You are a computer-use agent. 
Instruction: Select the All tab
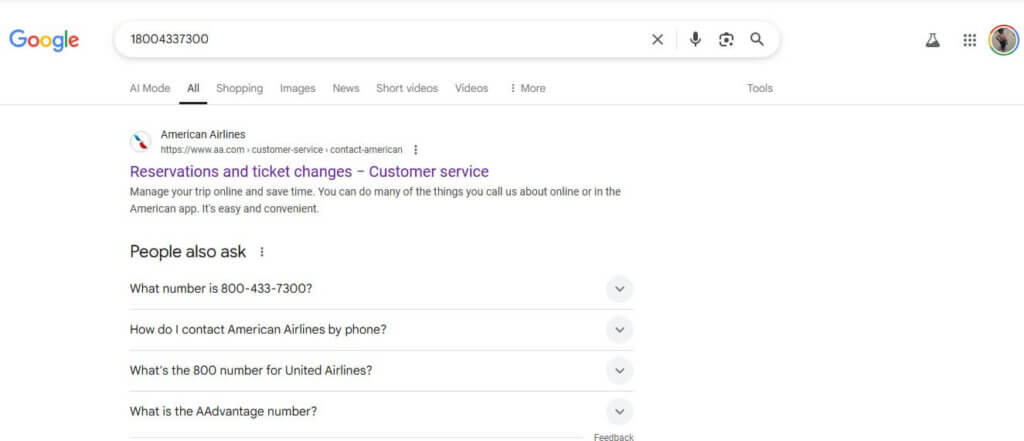point(193,88)
